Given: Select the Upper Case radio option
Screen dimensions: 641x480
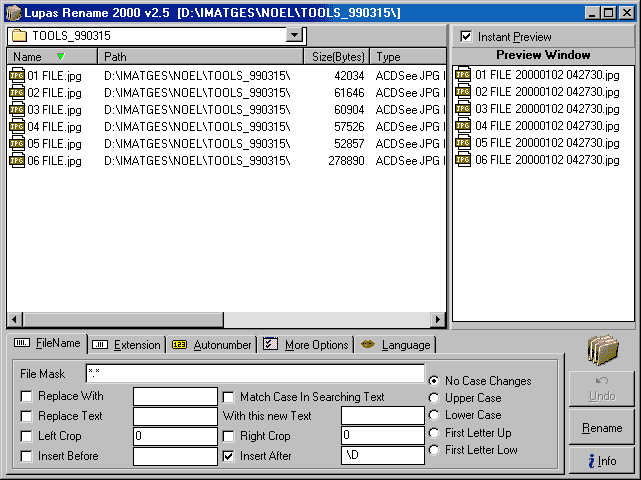Looking at the screenshot, I should point(434,398).
